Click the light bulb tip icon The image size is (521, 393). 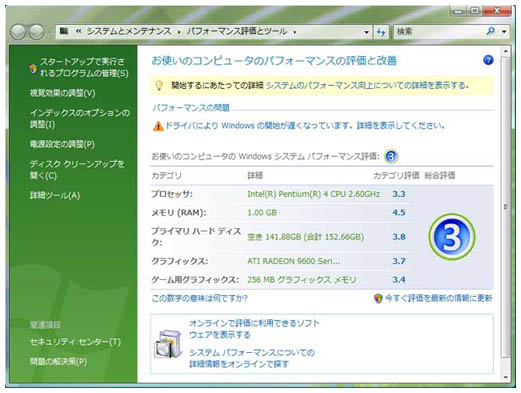coord(159,85)
